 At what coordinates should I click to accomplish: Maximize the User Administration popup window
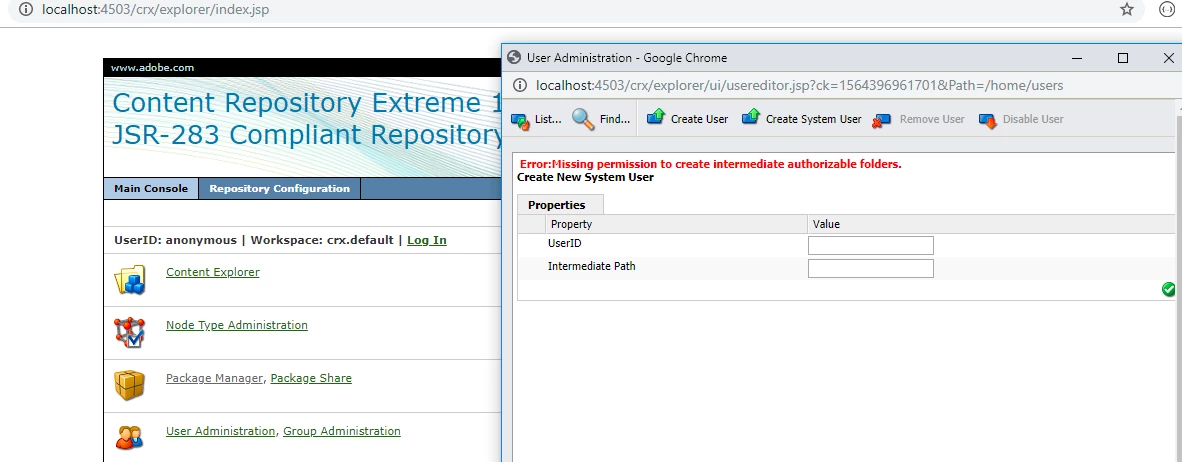coord(1122,58)
